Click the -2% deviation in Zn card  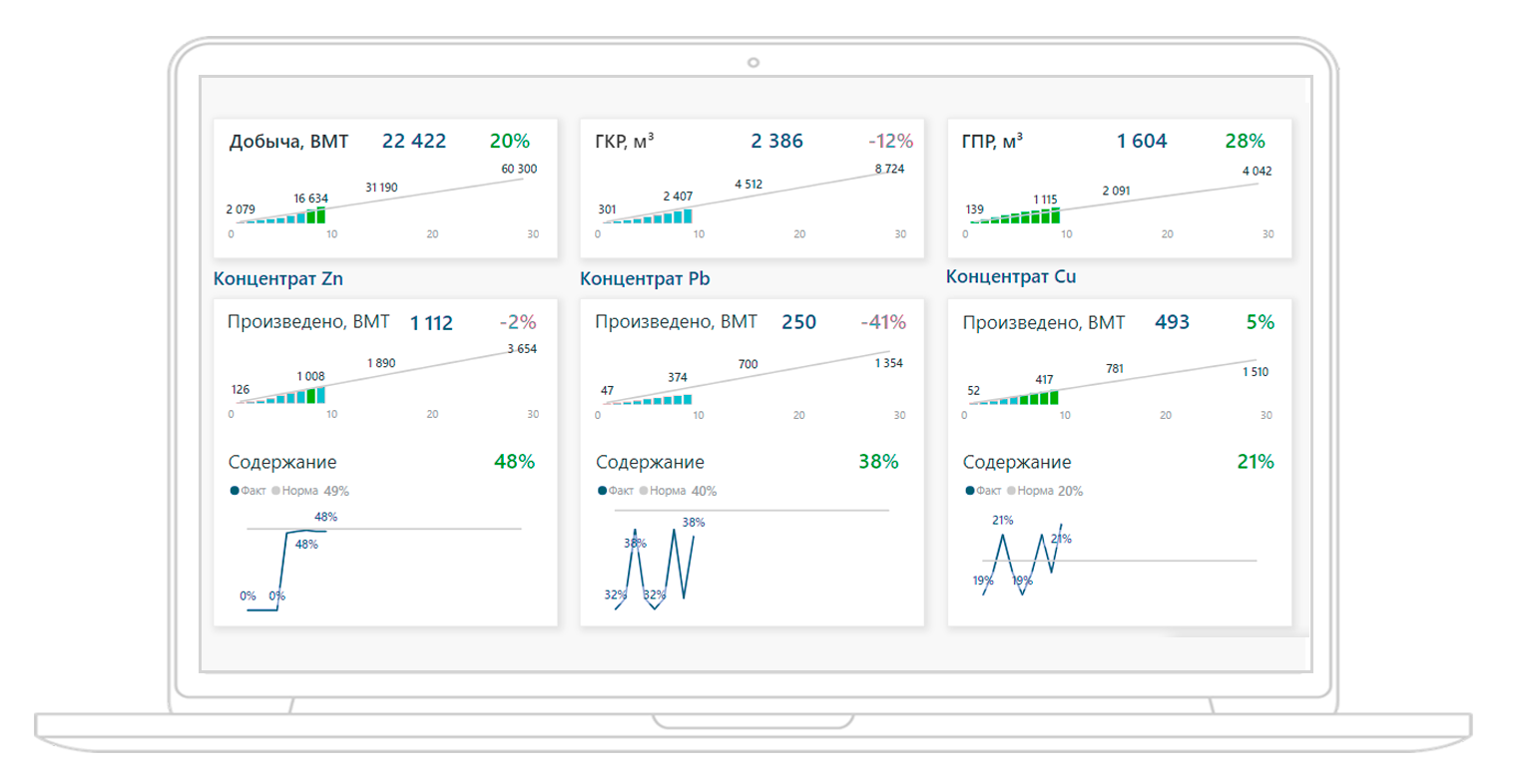pyautogui.click(x=518, y=322)
